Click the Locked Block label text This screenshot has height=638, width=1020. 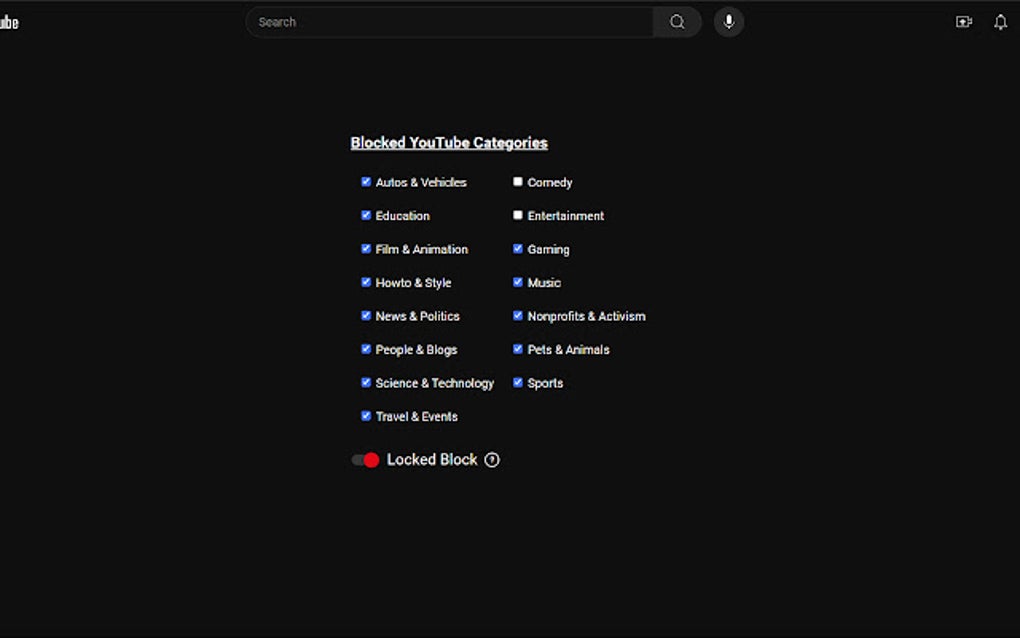[432, 460]
